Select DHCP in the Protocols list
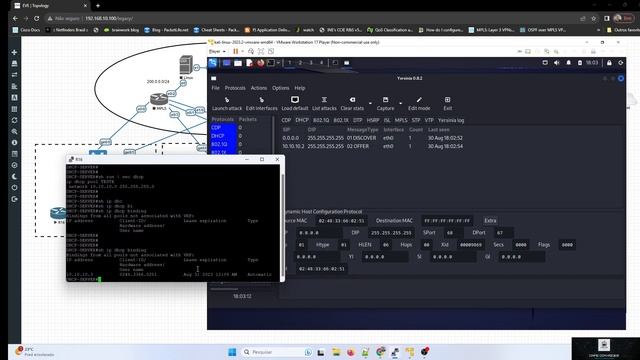The image size is (640, 360). tap(223, 136)
